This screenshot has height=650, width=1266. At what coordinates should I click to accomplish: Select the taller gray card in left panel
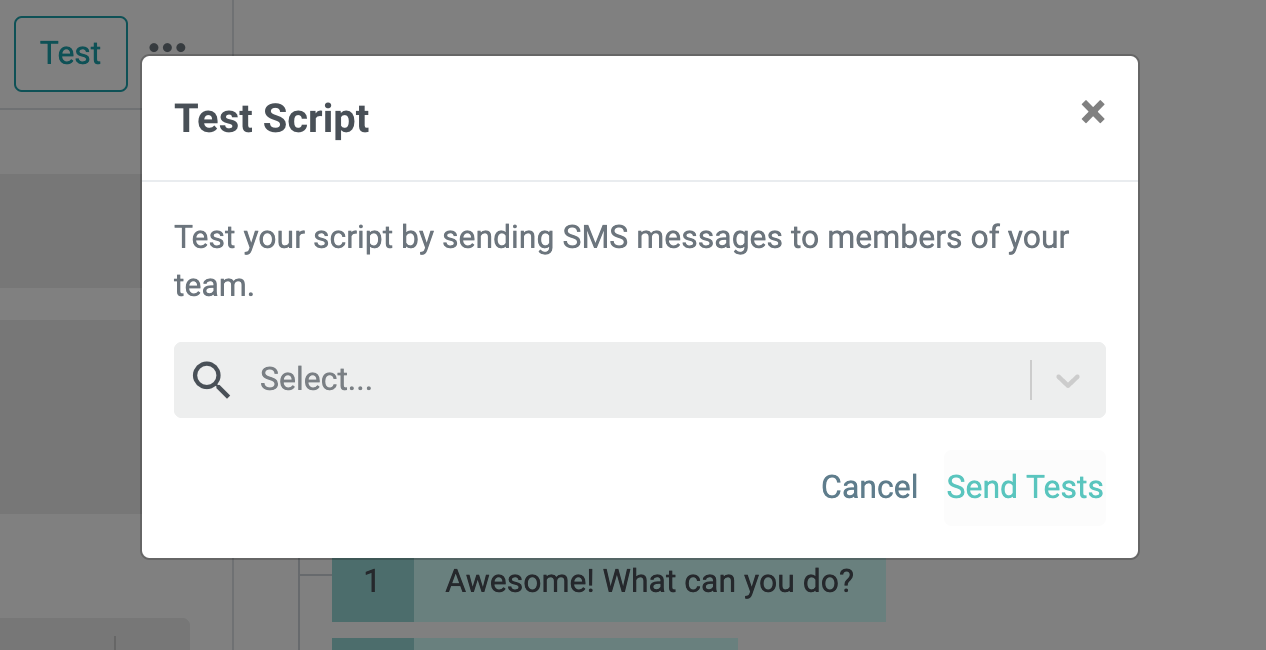coord(70,417)
